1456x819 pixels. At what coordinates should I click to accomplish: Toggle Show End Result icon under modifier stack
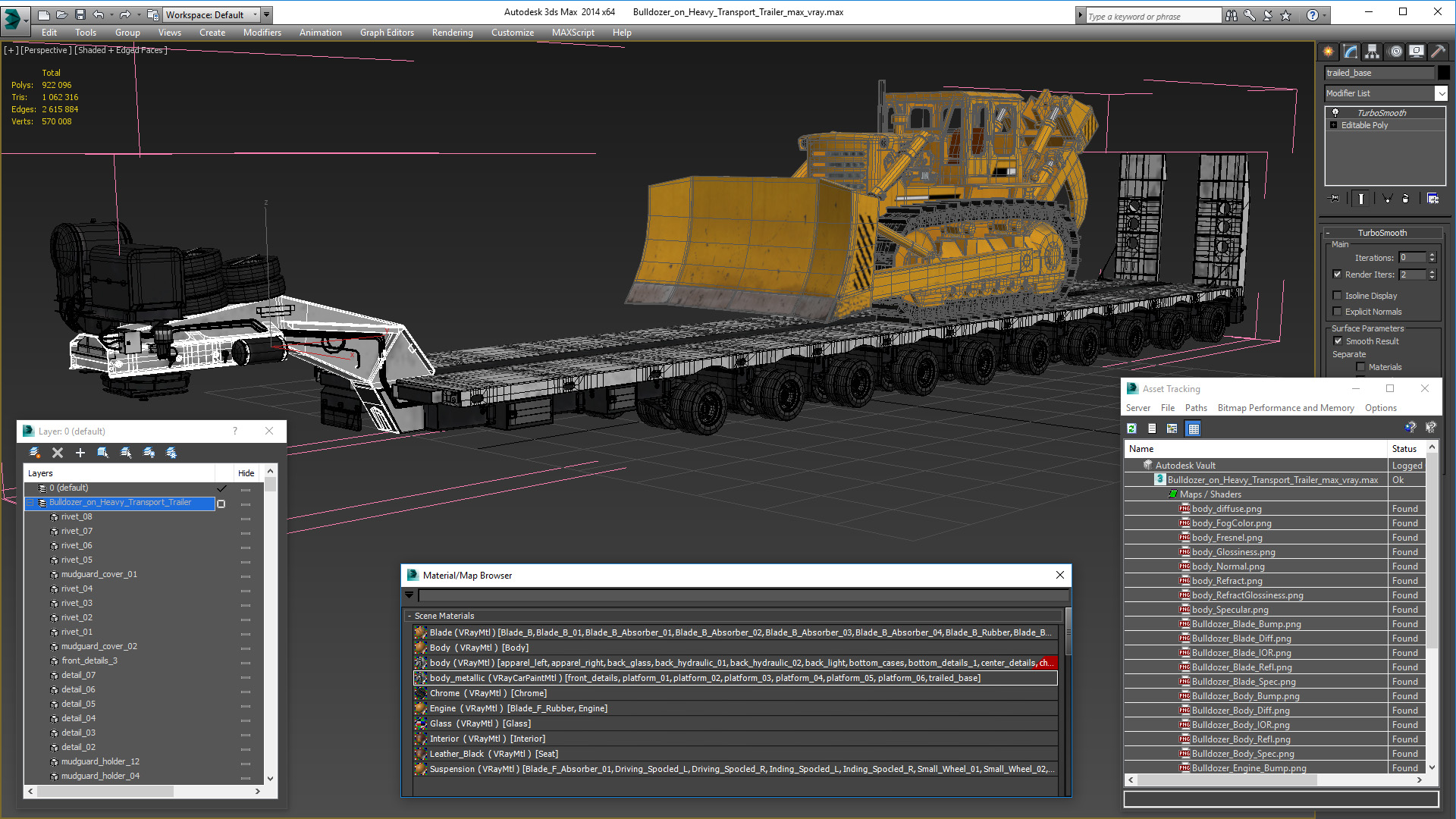click(x=1361, y=199)
